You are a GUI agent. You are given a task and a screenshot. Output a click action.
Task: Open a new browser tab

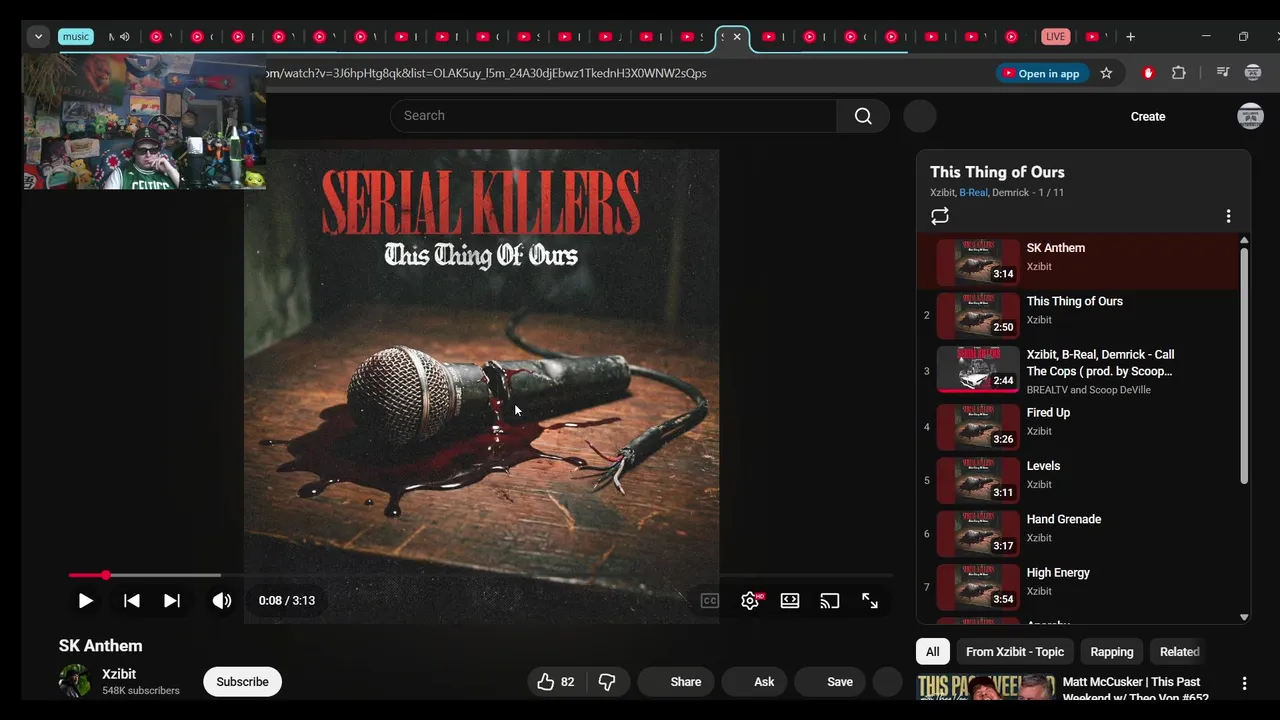1130,37
